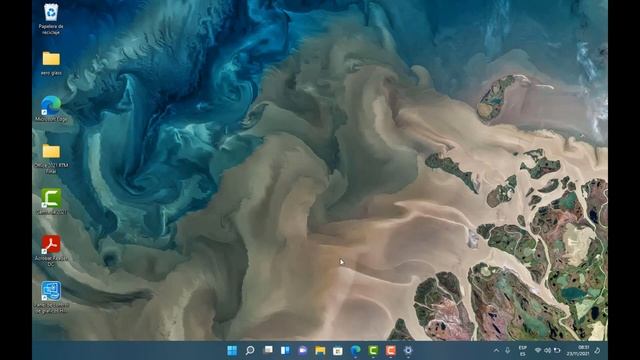Launch the Acrobat Reader DC desktop shortcut
This screenshot has height=360, width=640.
[x=51, y=250]
